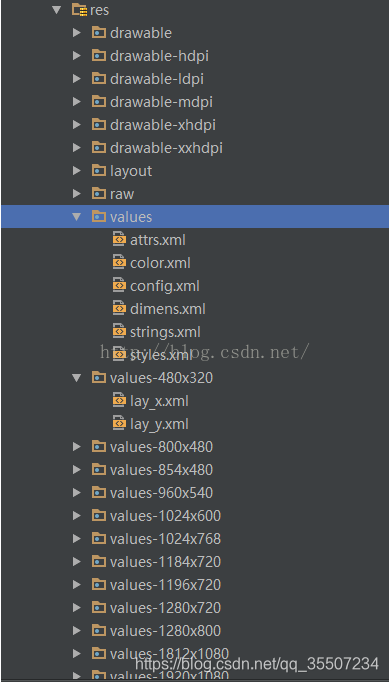Expand the drawable-mdpi folder arrow
The width and height of the screenshot is (389, 683).
(77, 102)
